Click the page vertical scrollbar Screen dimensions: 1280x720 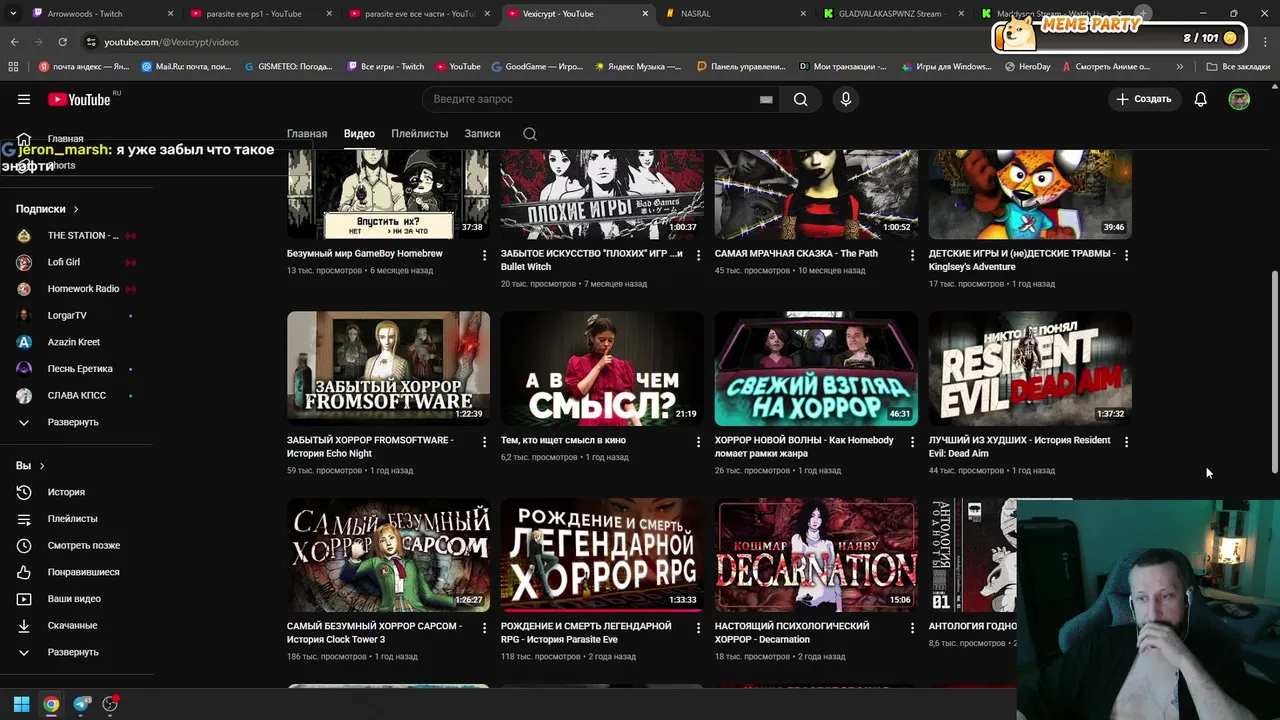tap(1274, 372)
